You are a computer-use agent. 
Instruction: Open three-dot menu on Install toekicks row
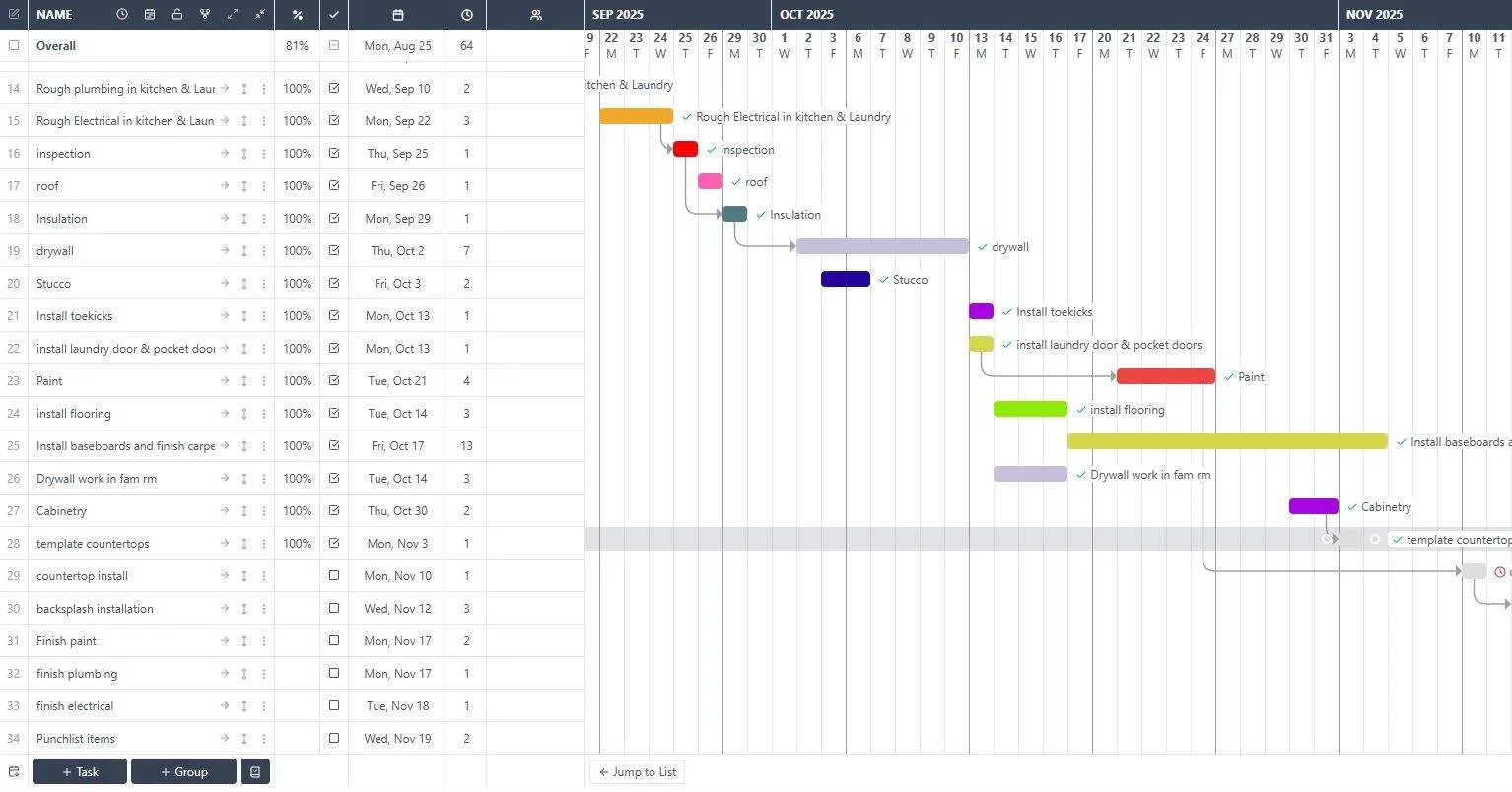pos(264,315)
